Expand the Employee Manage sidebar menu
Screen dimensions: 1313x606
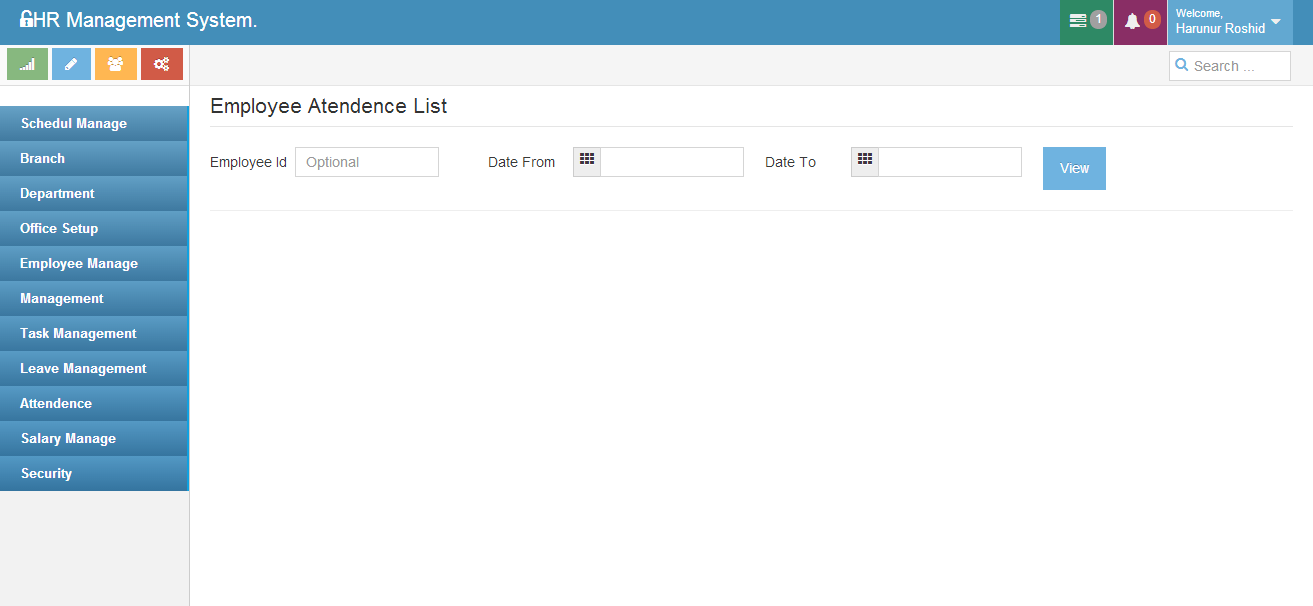tap(93, 264)
